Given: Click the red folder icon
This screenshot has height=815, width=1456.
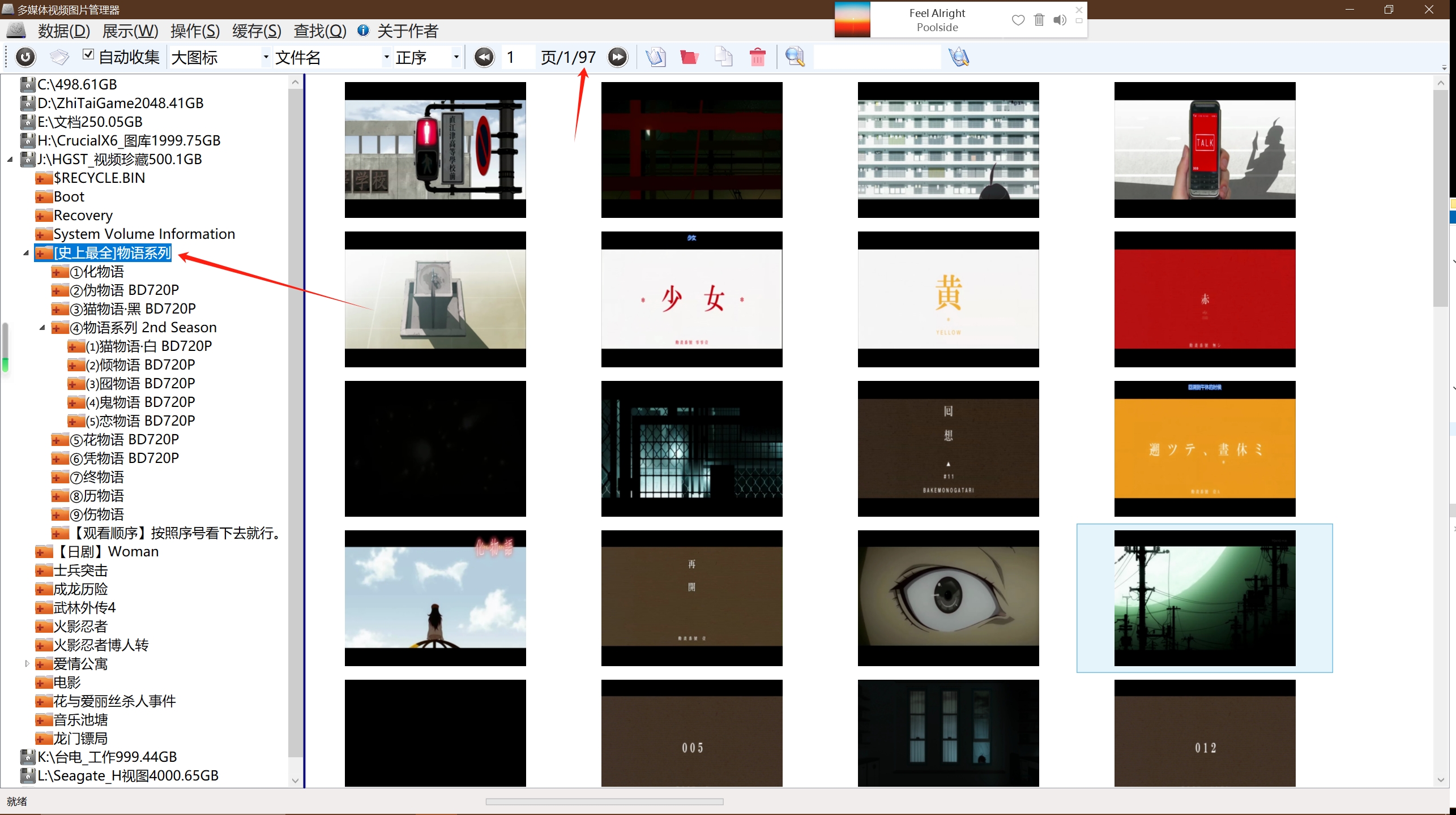Looking at the screenshot, I should tap(689, 57).
